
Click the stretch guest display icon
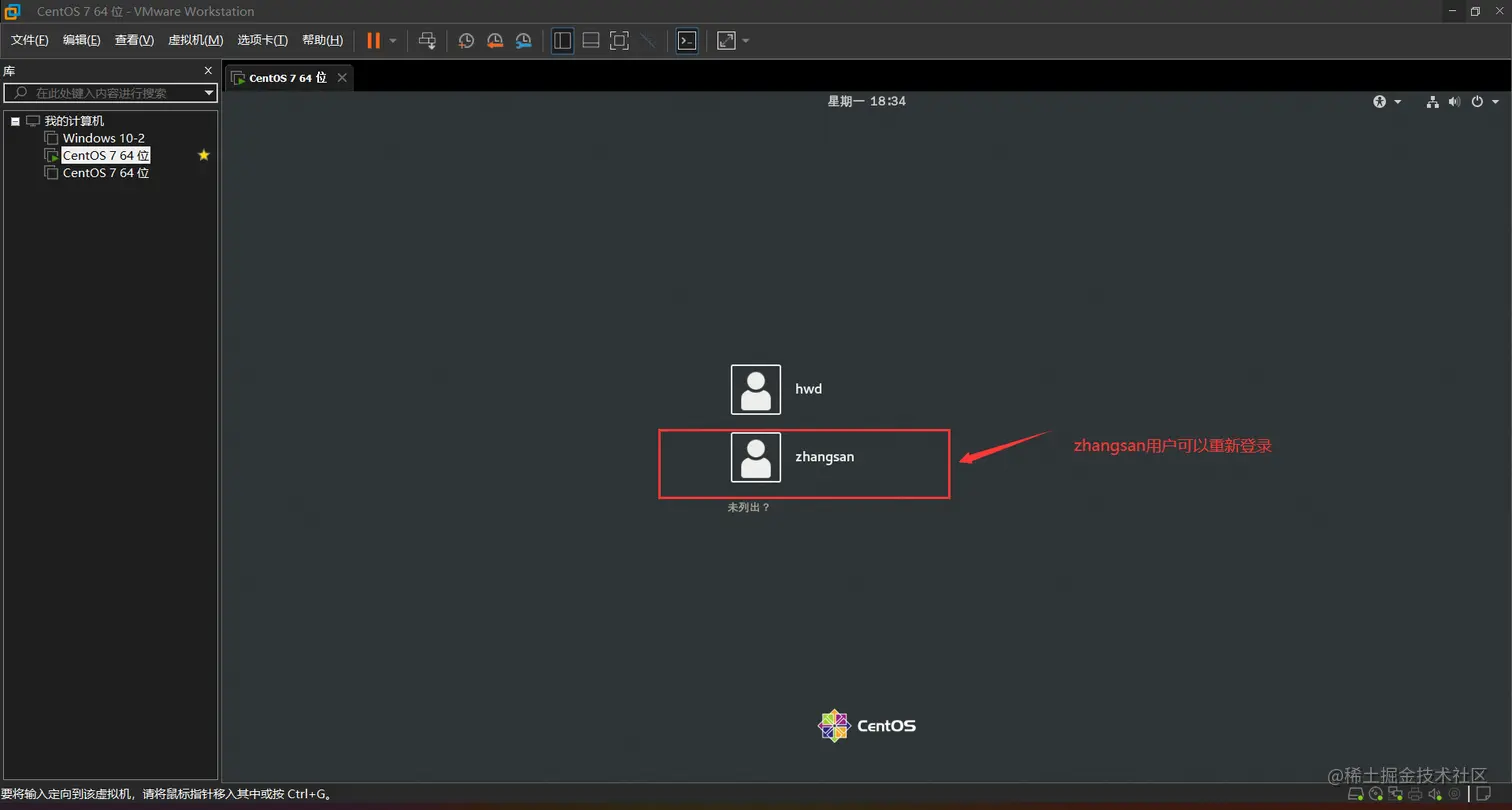point(727,40)
